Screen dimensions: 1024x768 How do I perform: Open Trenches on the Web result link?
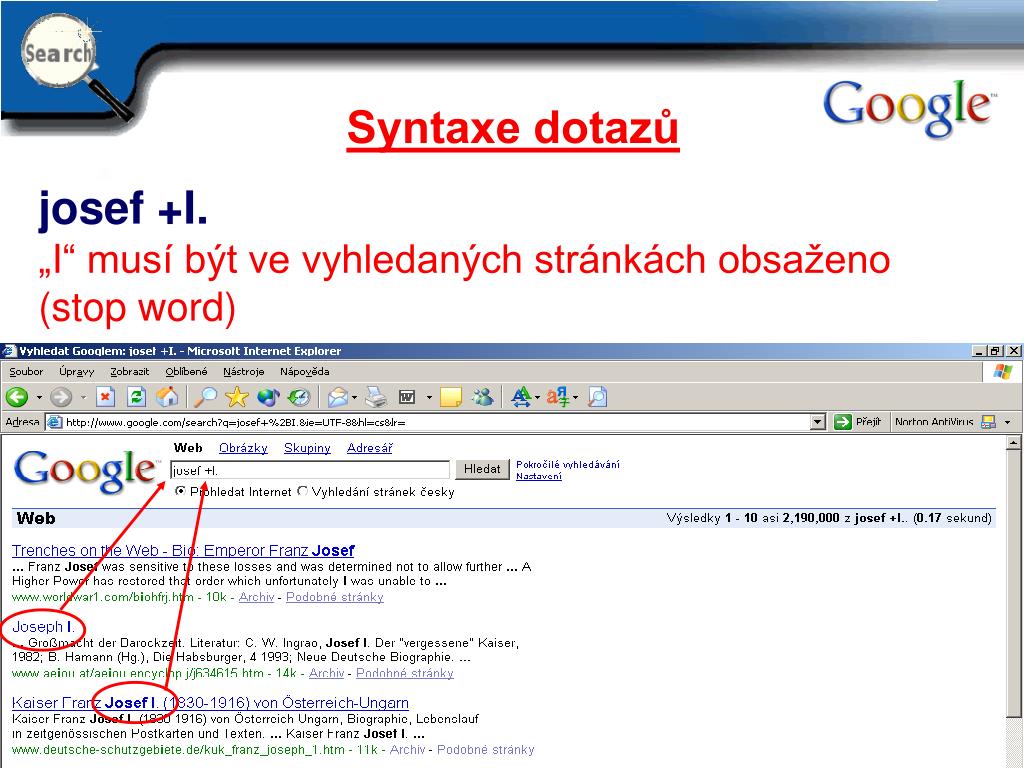[x=183, y=551]
